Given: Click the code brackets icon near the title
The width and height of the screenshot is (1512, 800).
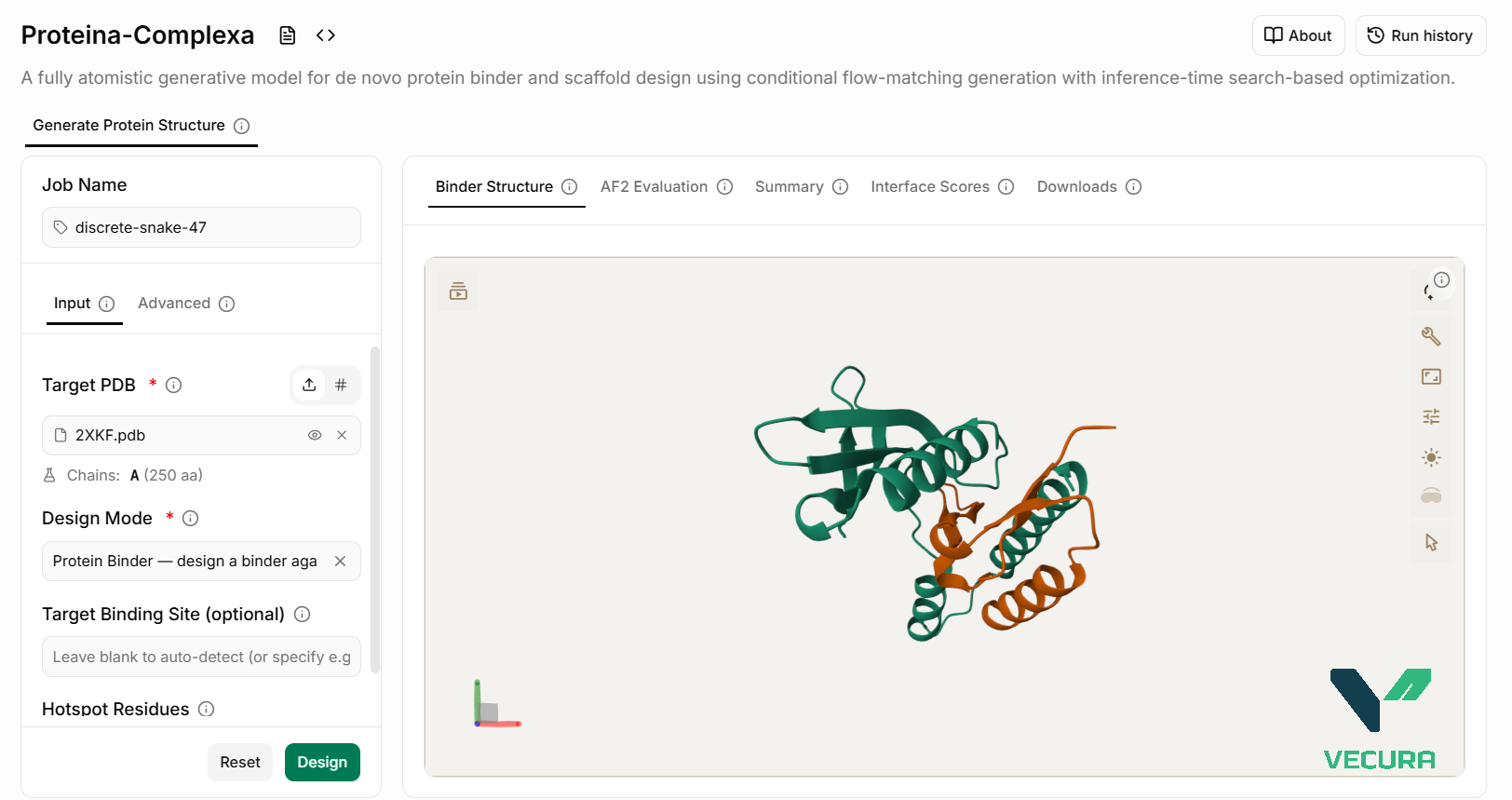Looking at the screenshot, I should (x=325, y=35).
